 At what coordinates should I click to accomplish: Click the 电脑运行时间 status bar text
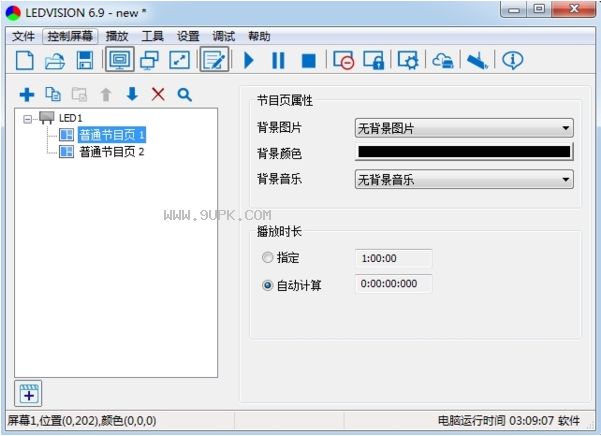point(508,421)
